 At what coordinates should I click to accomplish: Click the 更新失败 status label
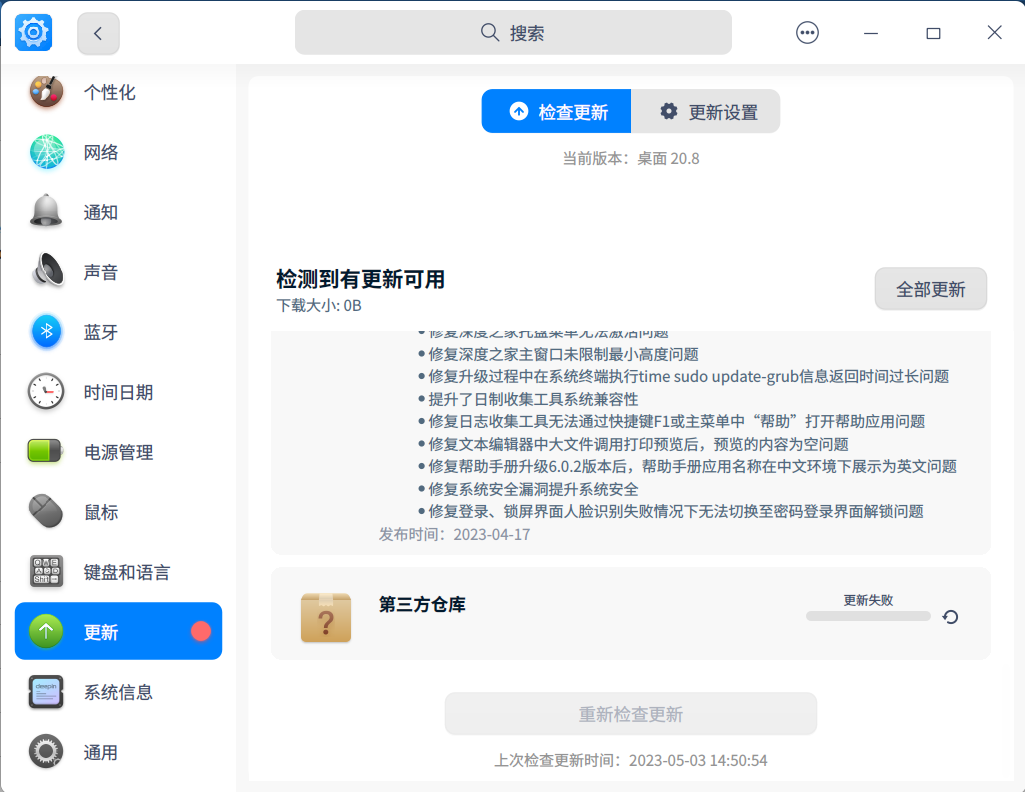(x=868, y=600)
